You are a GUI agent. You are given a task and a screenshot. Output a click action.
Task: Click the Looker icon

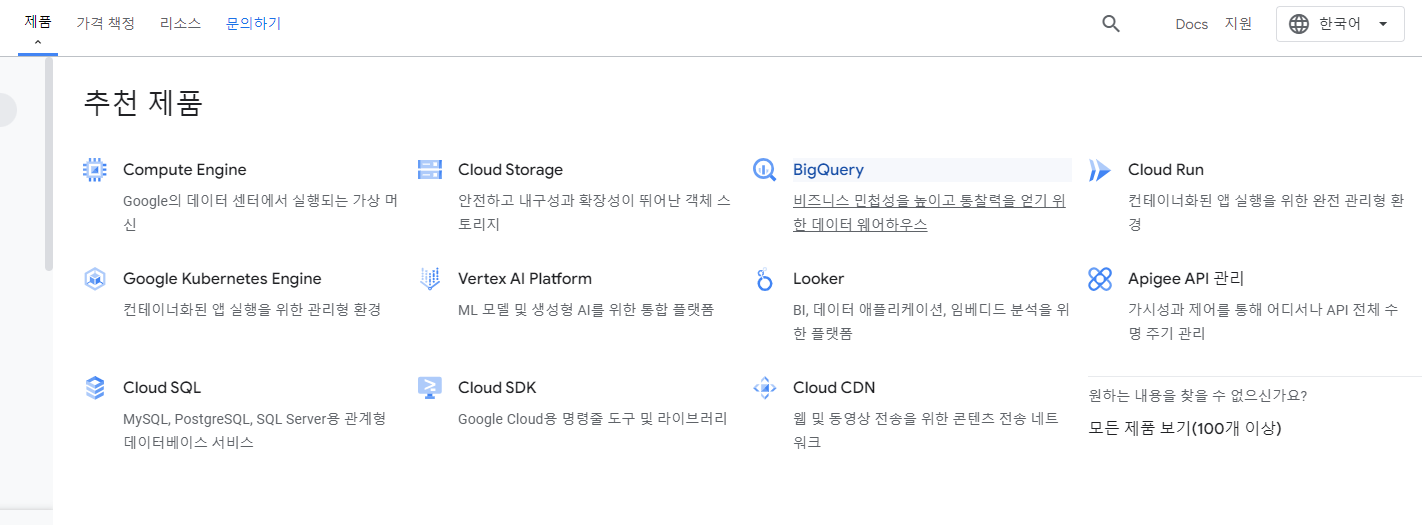[x=765, y=279]
